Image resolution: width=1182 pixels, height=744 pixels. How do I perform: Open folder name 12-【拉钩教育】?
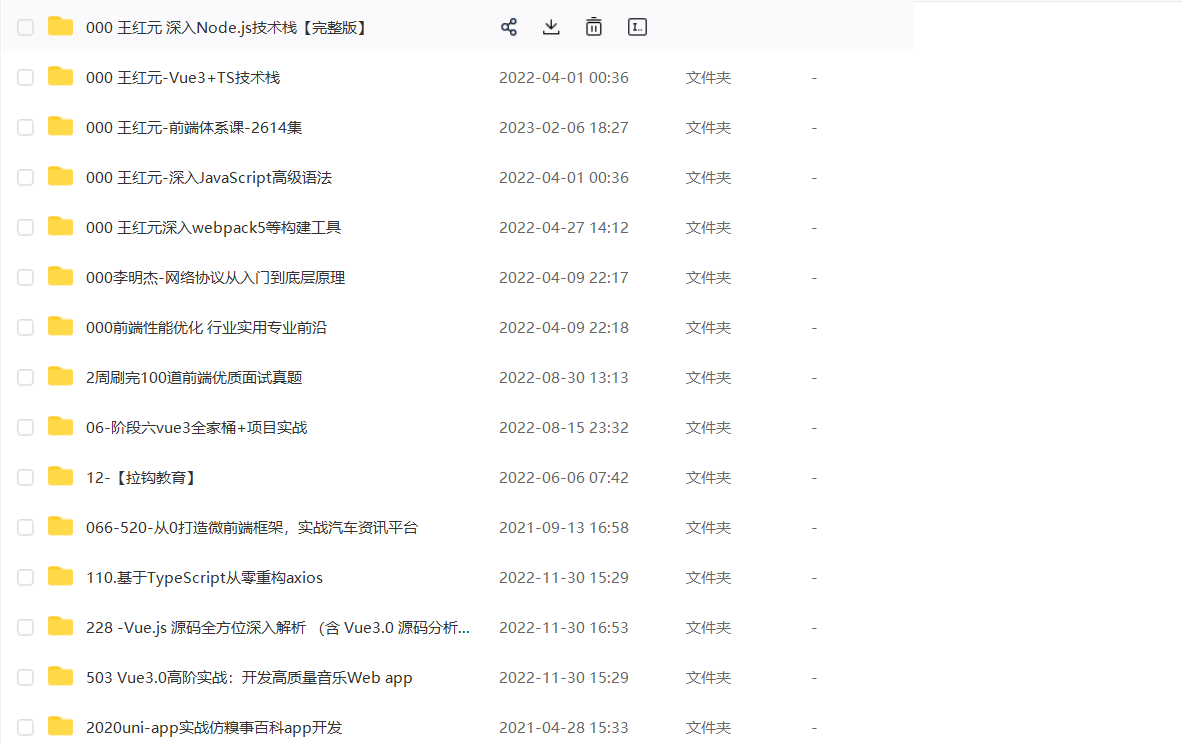tap(142, 478)
